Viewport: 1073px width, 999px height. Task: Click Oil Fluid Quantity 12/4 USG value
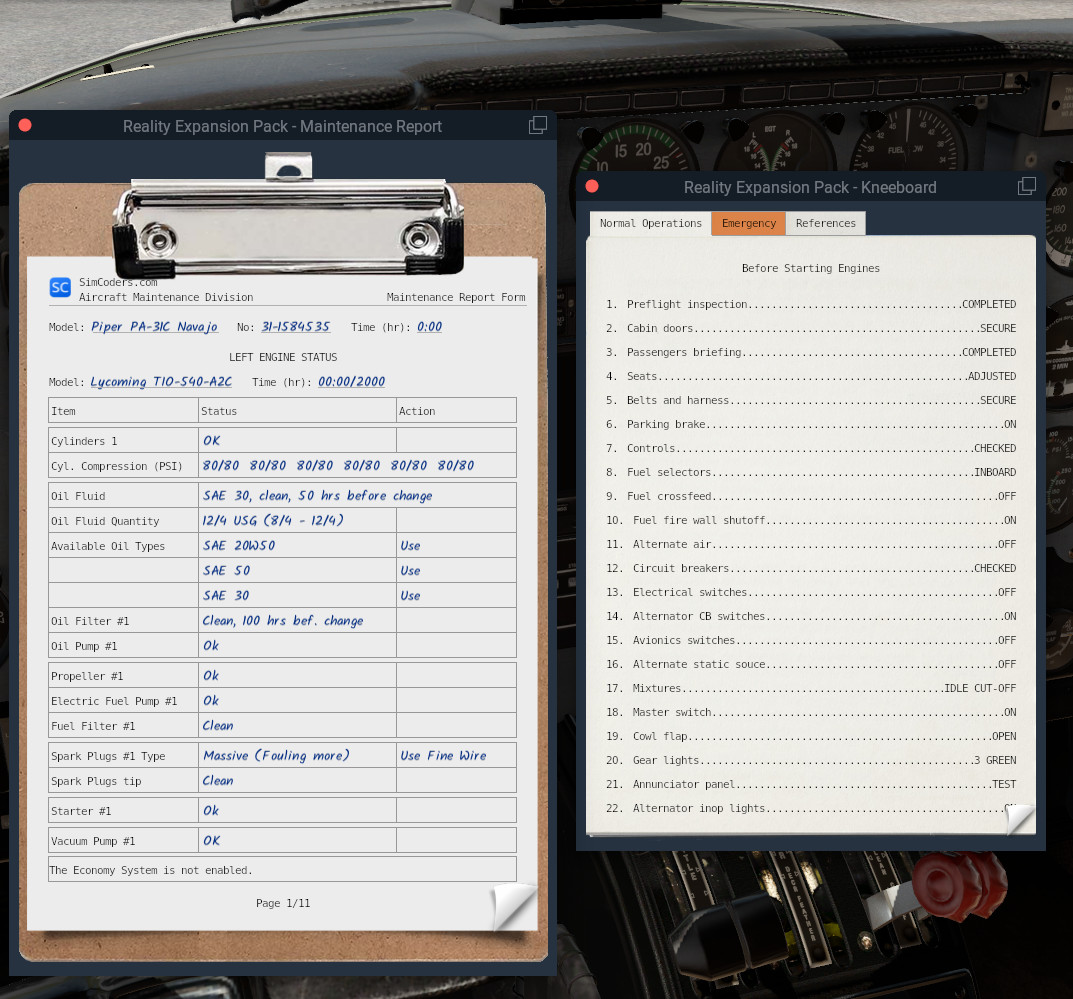click(273, 521)
